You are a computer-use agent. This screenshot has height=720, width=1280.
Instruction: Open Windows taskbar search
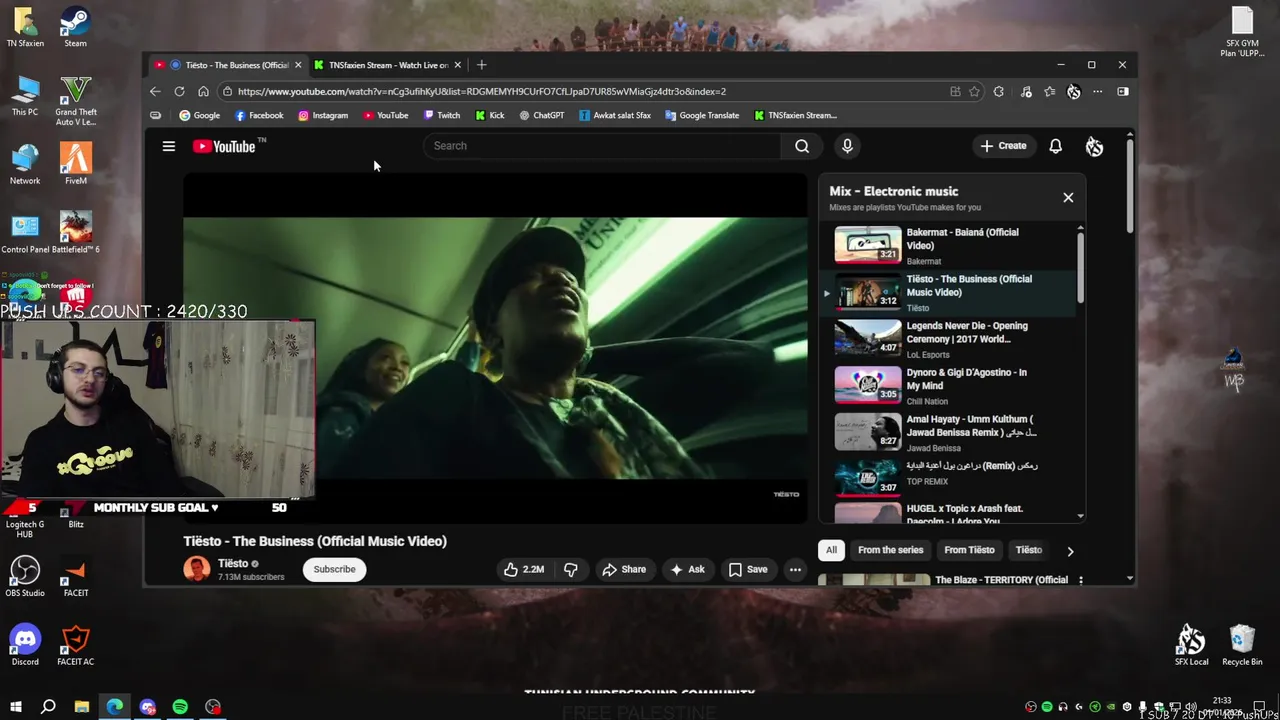coord(48,707)
